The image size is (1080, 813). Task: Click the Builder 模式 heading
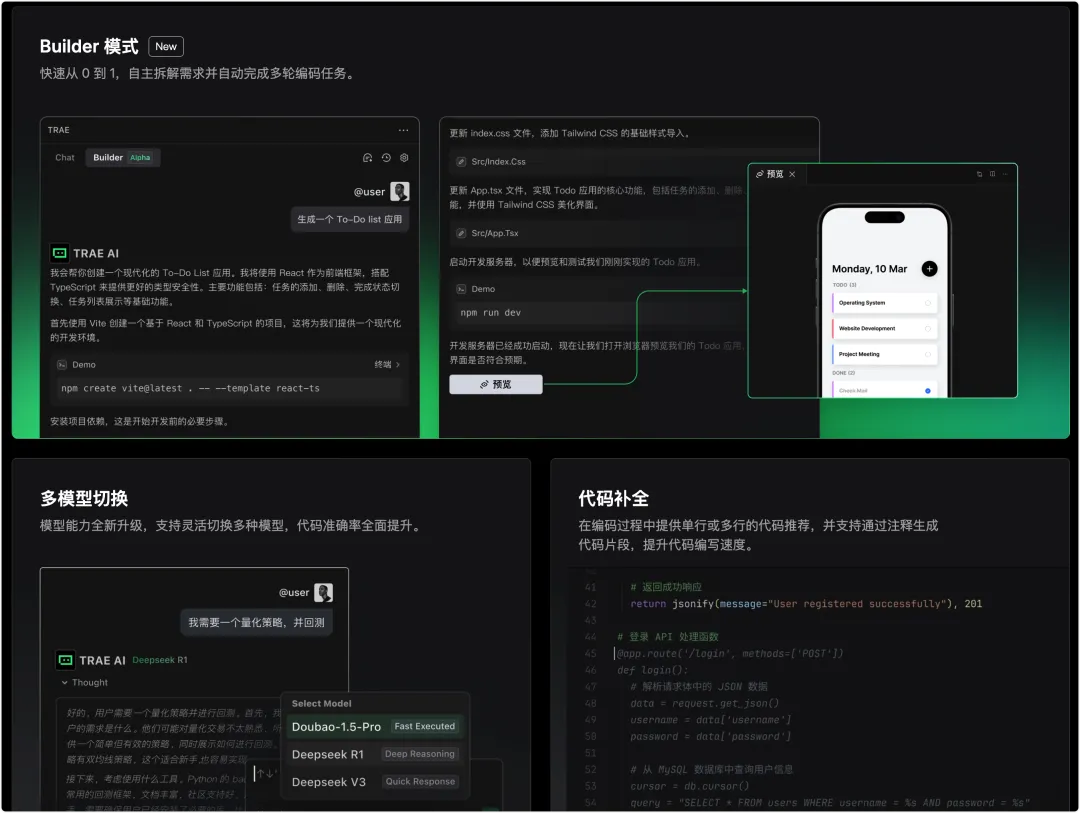click(x=89, y=46)
